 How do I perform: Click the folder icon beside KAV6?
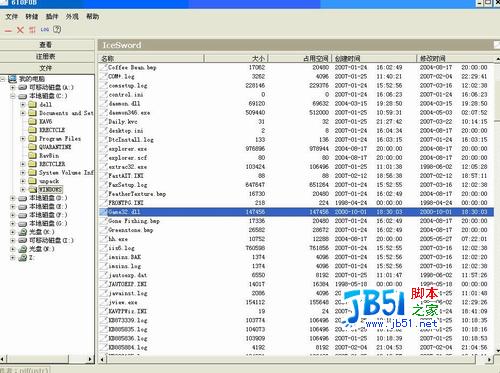tap(32, 121)
